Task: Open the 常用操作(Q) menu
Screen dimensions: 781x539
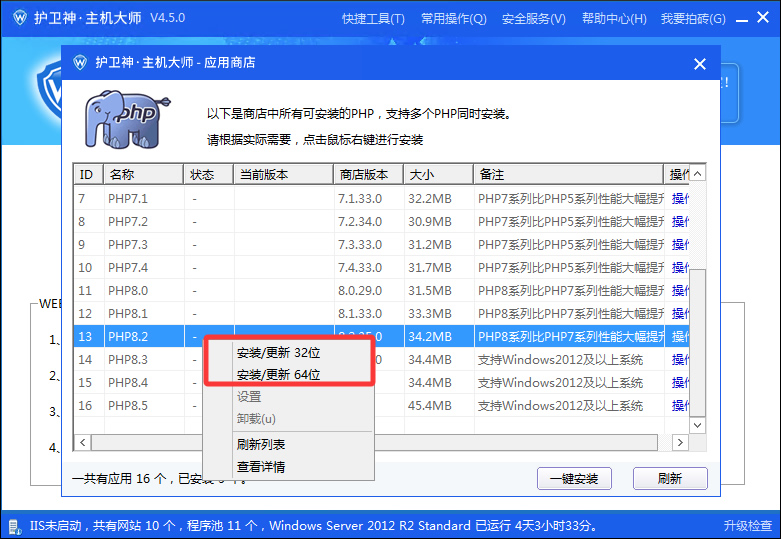Action: pos(454,19)
